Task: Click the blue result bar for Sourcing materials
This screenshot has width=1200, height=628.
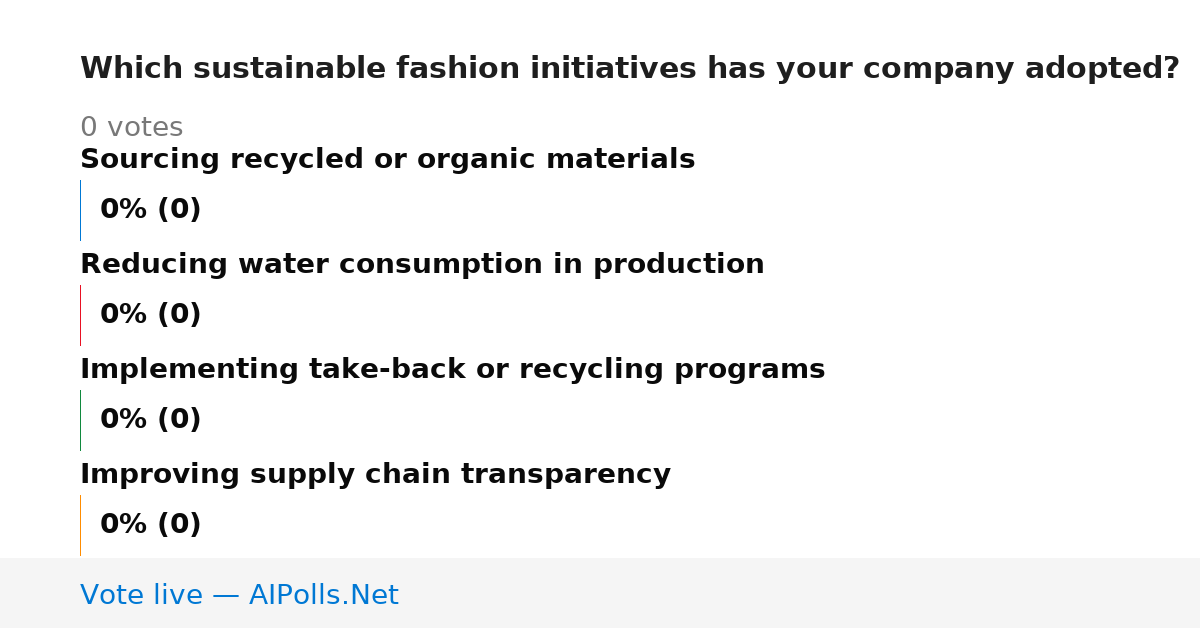Action: pyautogui.click(x=80, y=210)
